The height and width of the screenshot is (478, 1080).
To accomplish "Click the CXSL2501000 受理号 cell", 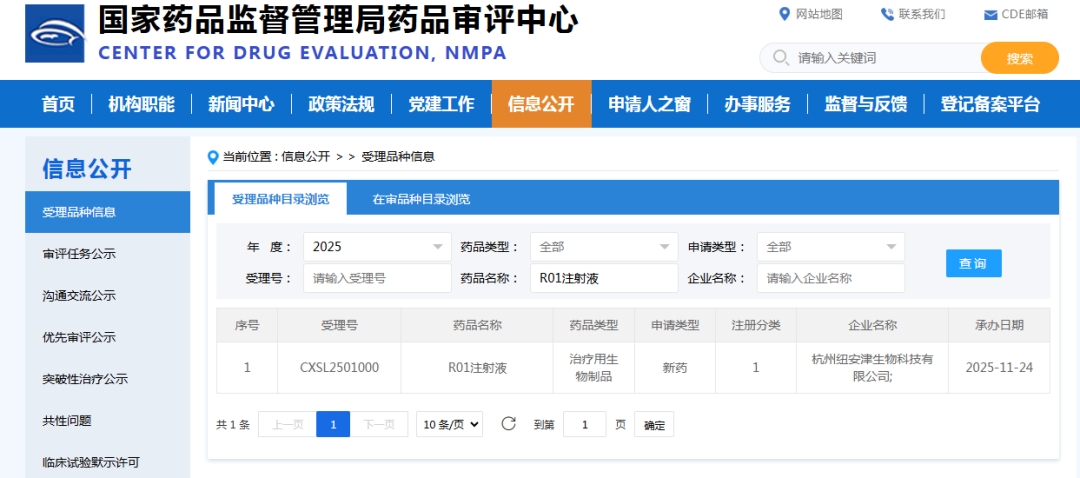I will (x=340, y=368).
